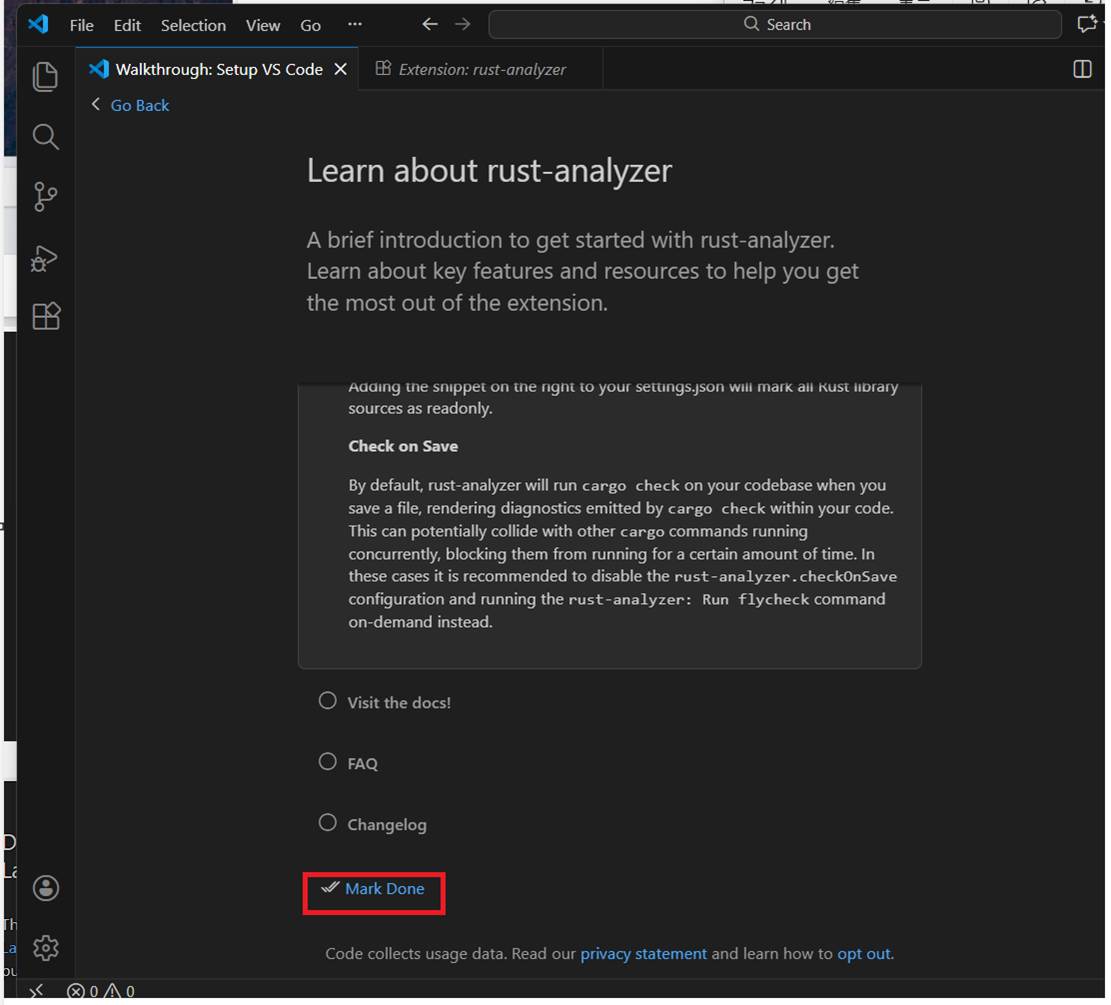Open the Search view icon
This screenshot has height=1005, width=1111.
tap(46, 137)
